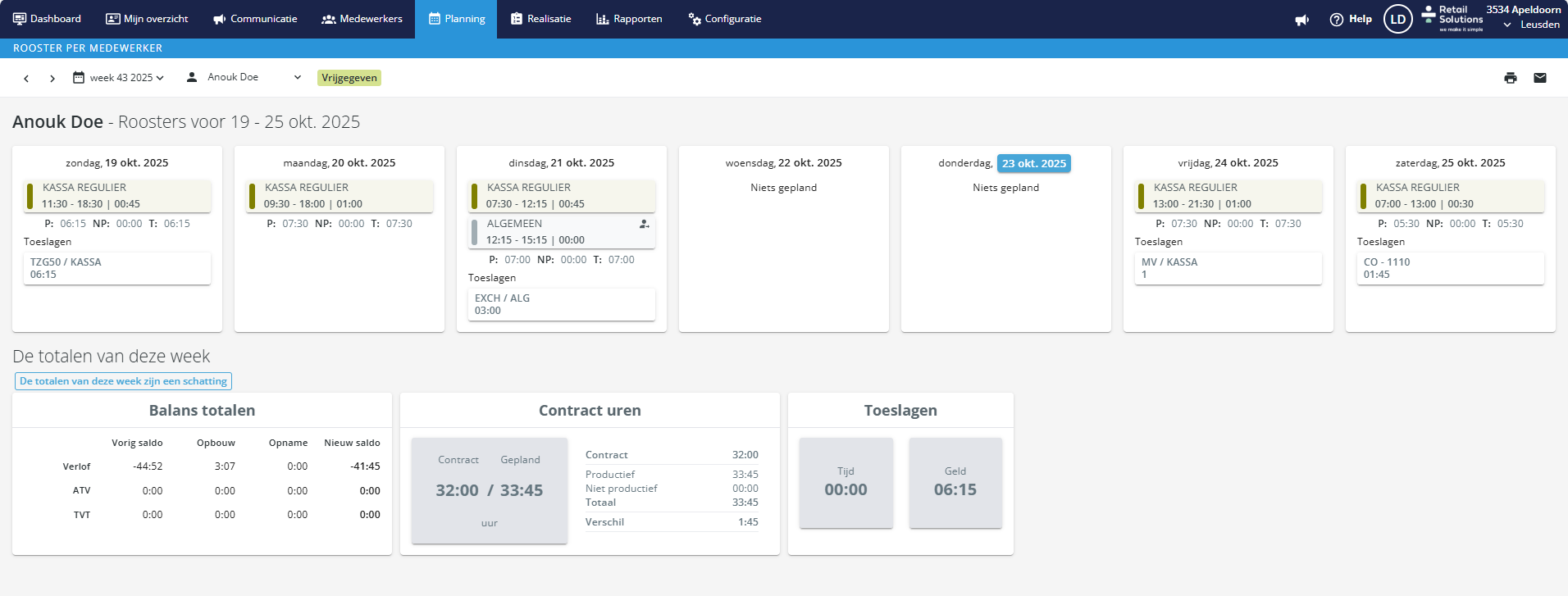Open Help from the top bar
The height and width of the screenshot is (596, 1568).
1351,19
